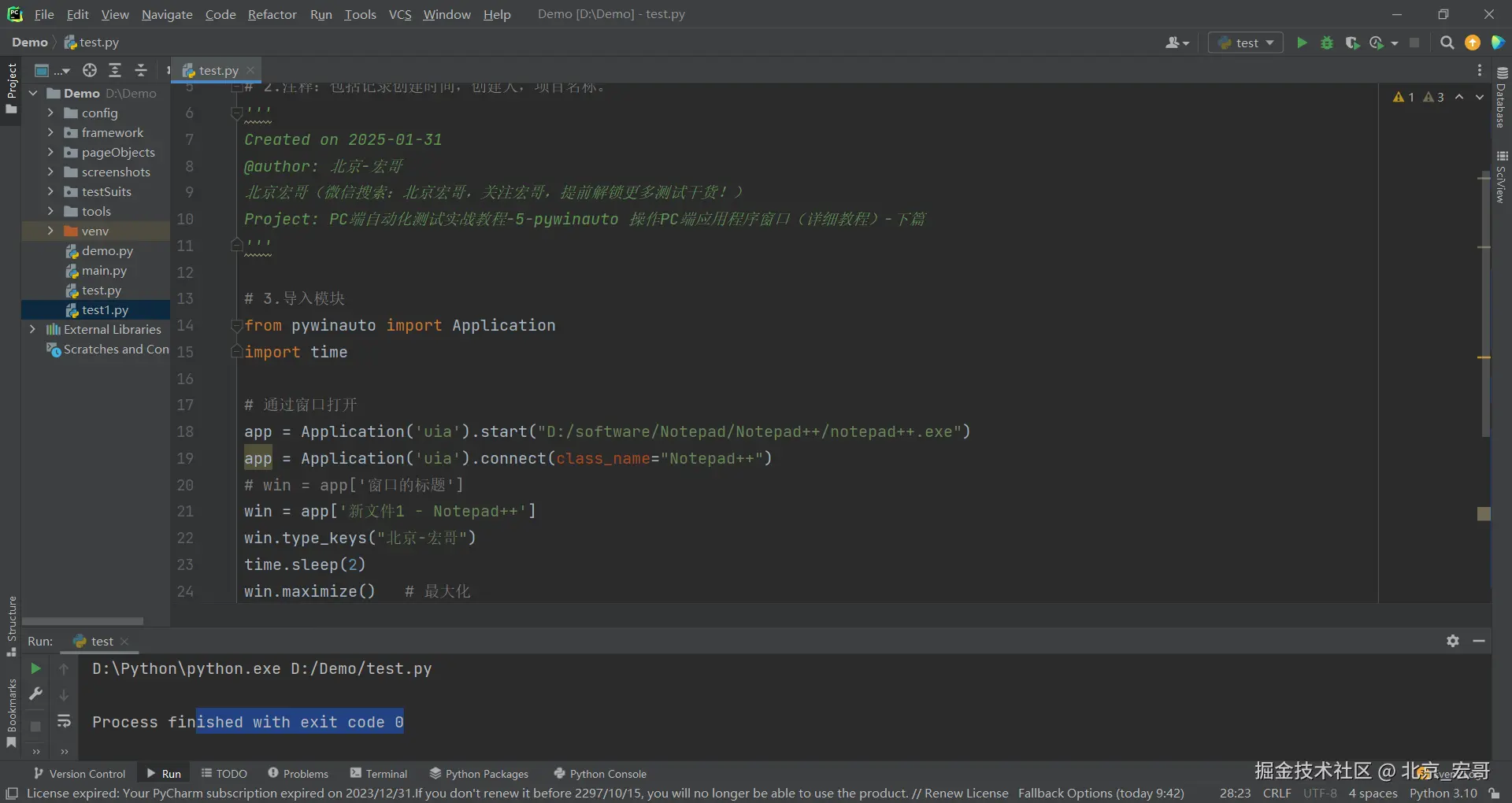Open the Code menu
1512x803 pixels.
pyautogui.click(x=220, y=14)
